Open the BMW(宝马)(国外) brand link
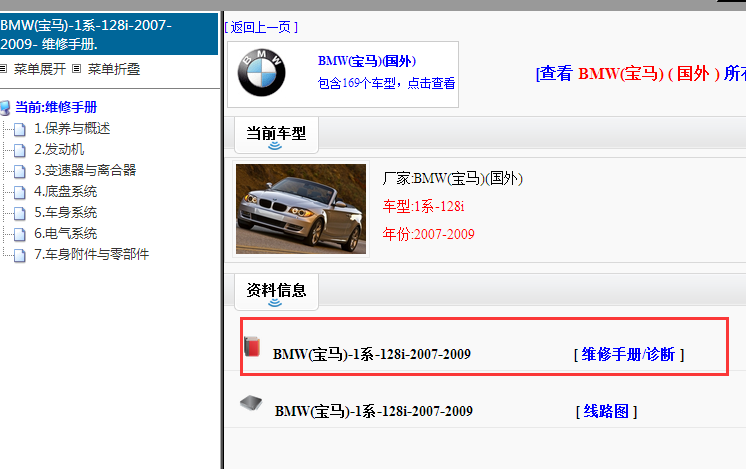This screenshot has height=469, width=746. click(367, 61)
